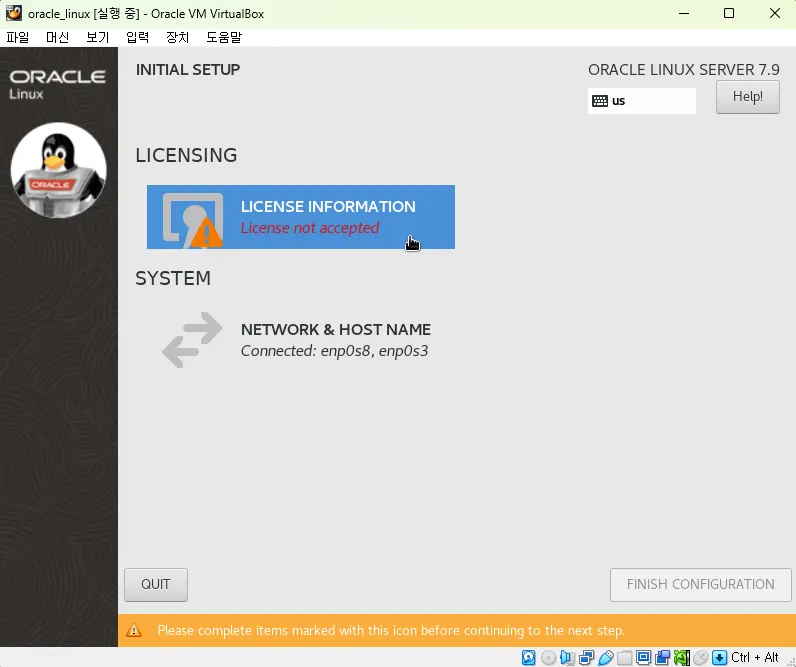Click the keyboard icon beside us
The image size is (796, 667).
click(x=600, y=101)
